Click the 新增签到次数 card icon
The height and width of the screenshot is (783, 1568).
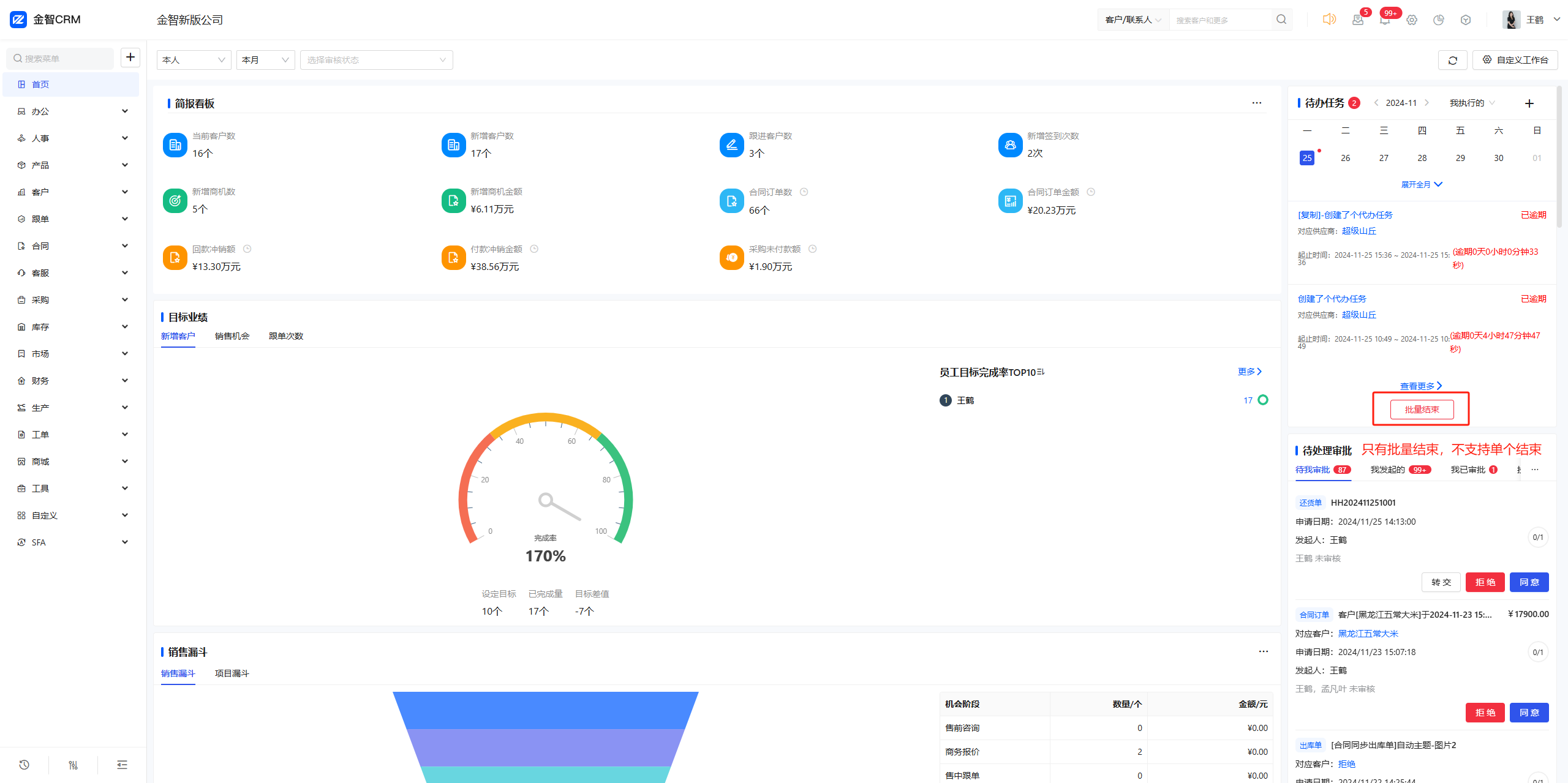tap(1010, 145)
